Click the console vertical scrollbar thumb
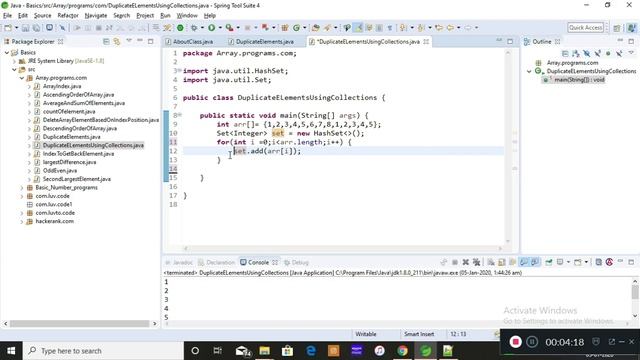The image size is (640, 360). click(635, 292)
